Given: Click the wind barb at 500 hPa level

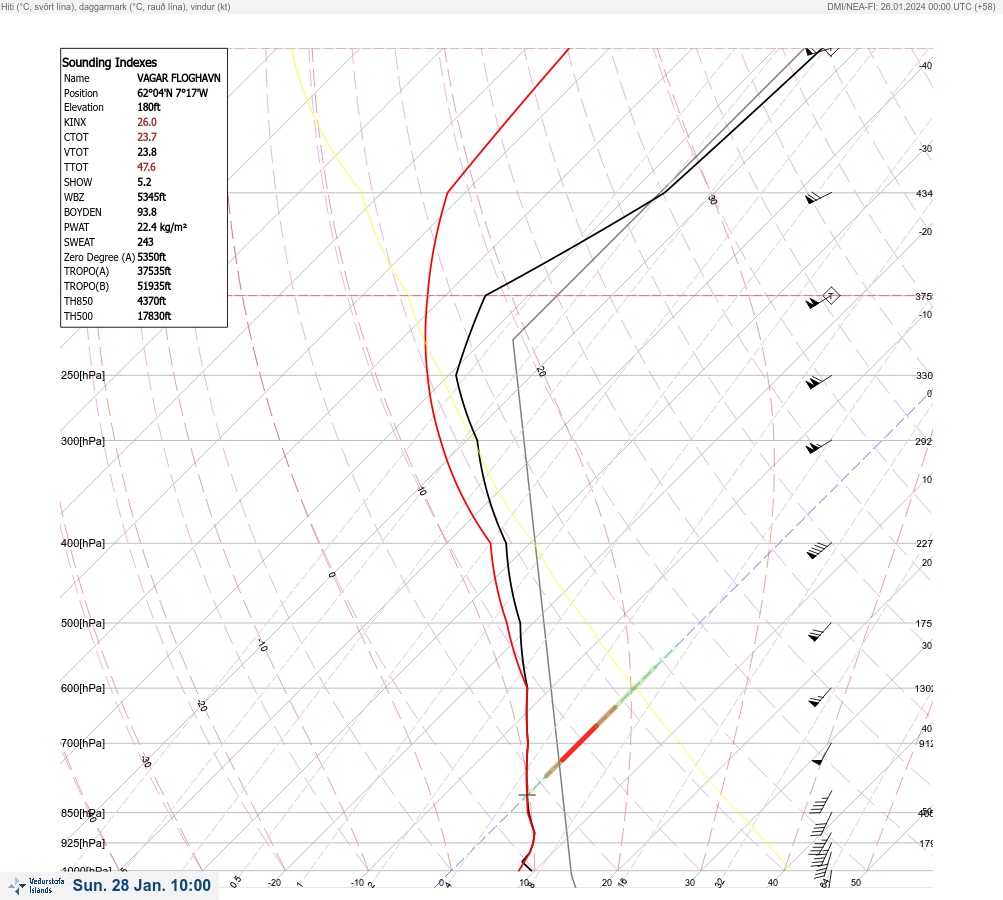Looking at the screenshot, I should click(819, 632).
